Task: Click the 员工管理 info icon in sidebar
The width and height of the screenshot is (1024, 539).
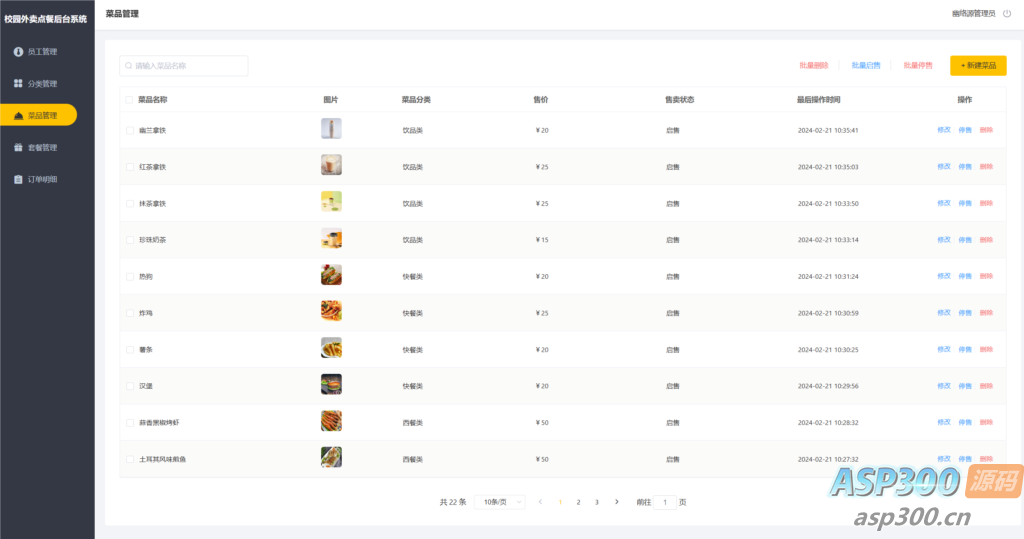Action: pyautogui.click(x=18, y=51)
